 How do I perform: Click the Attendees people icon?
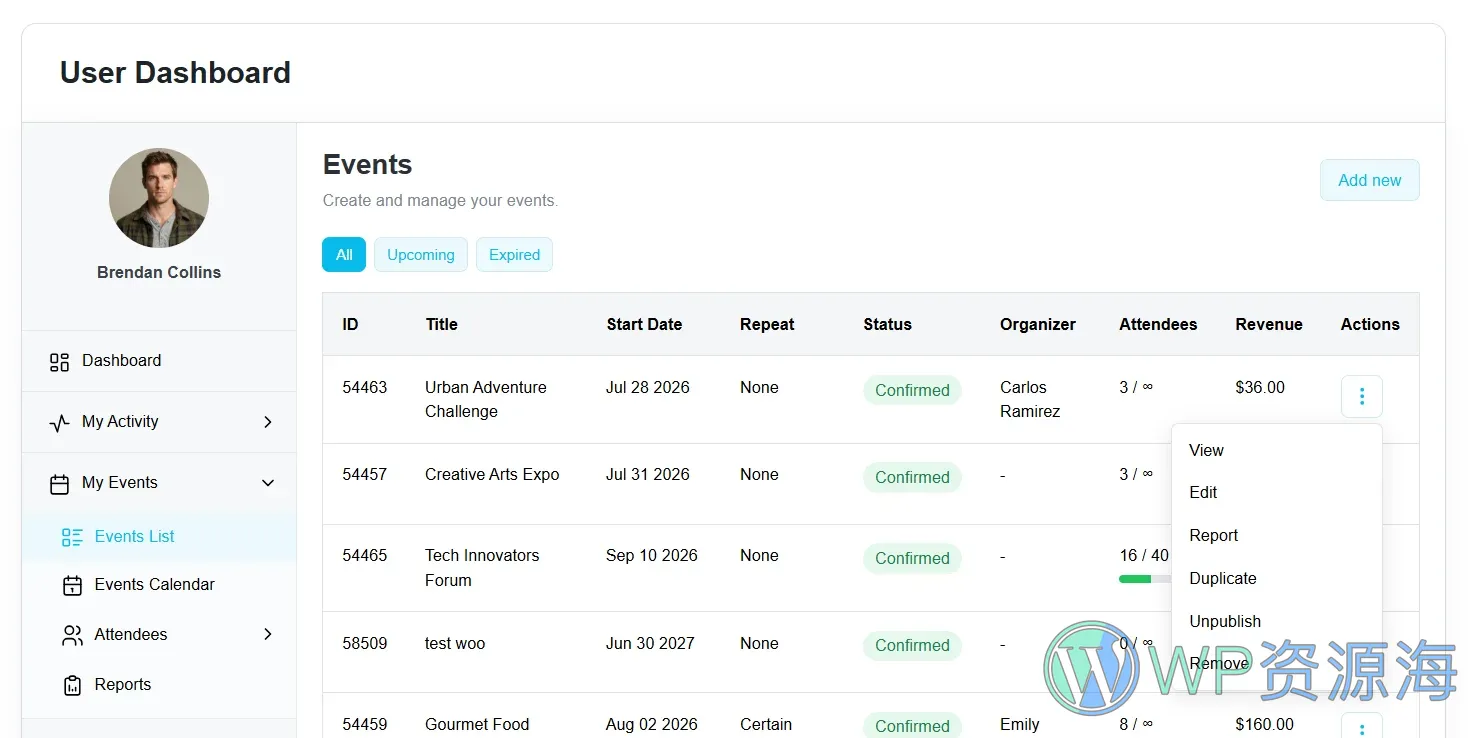pyautogui.click(x=72, y=635)
